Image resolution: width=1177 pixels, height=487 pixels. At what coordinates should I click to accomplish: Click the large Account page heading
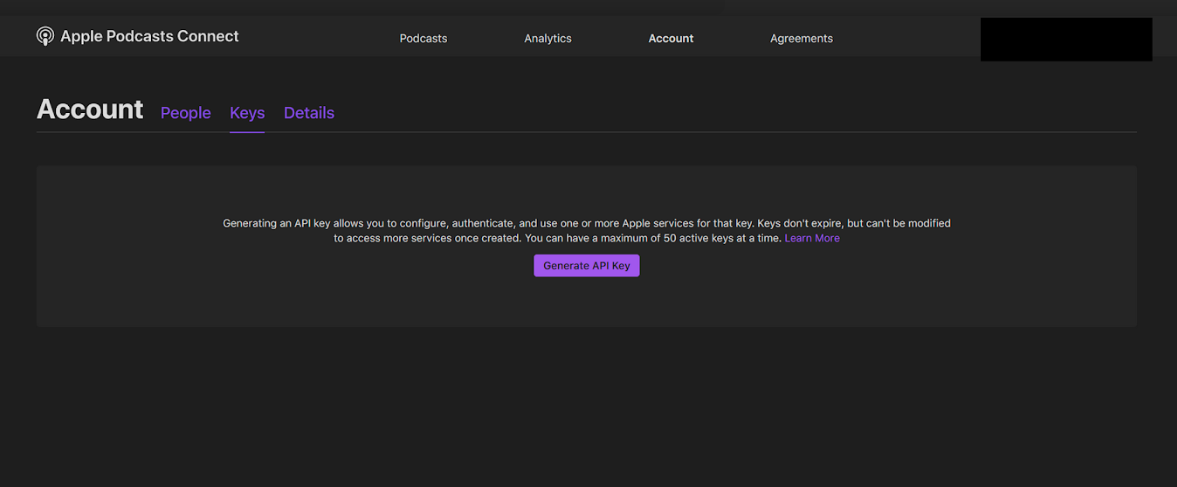(90, 109)
